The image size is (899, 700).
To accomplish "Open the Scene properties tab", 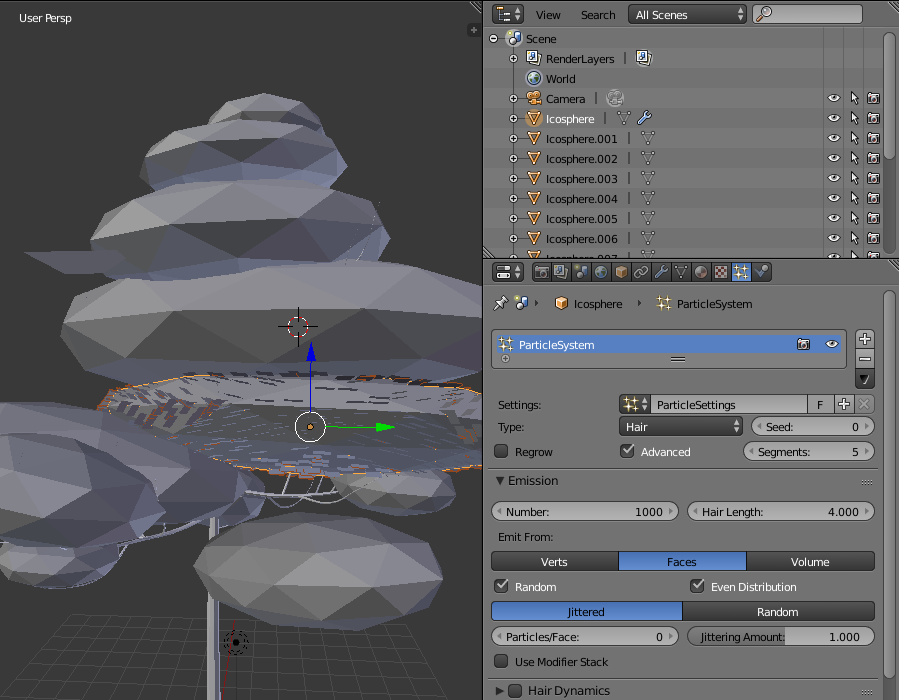I will [x=581, y=272].
